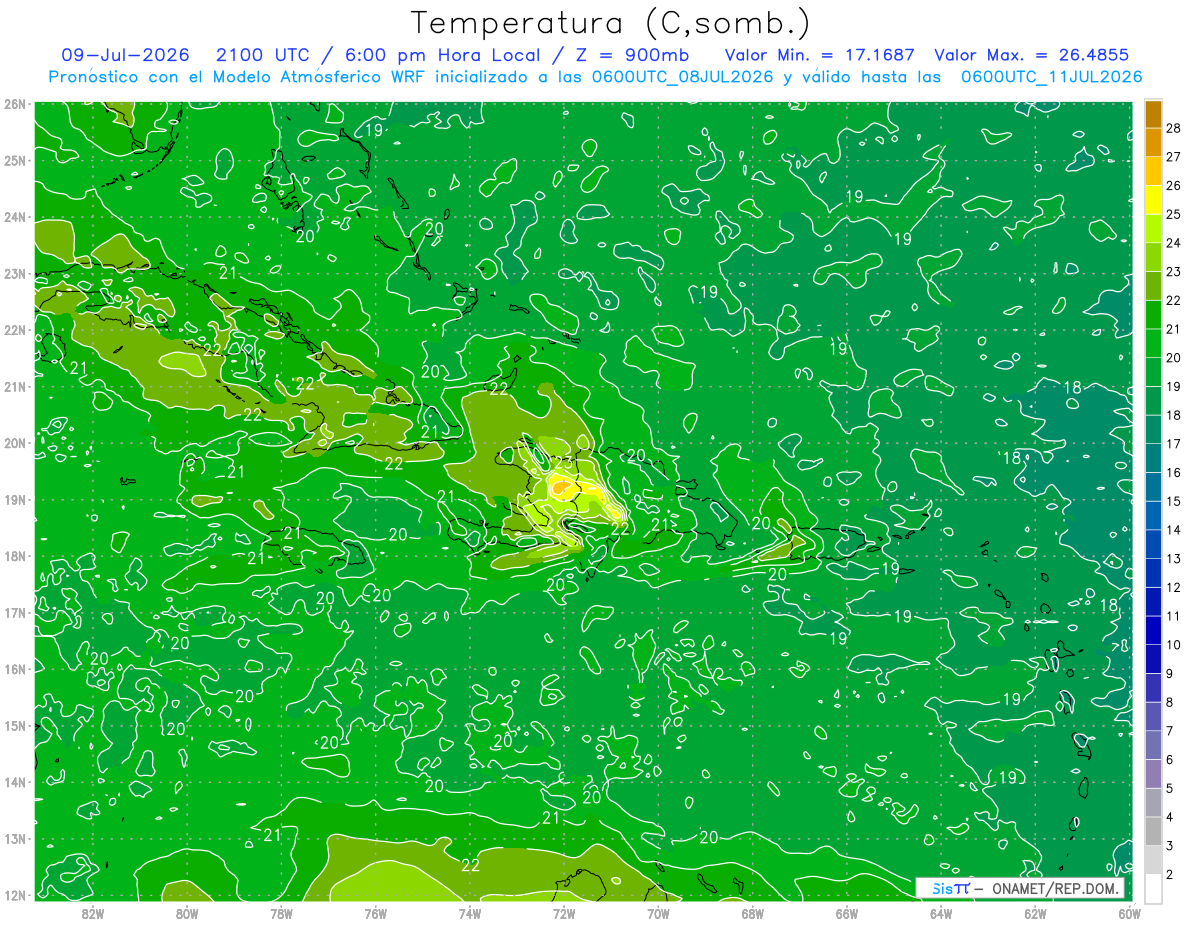1200x927 pixels.
Task: Click the "Temperatura (C,somb.)" chart title
Action: tap(610, 23)
